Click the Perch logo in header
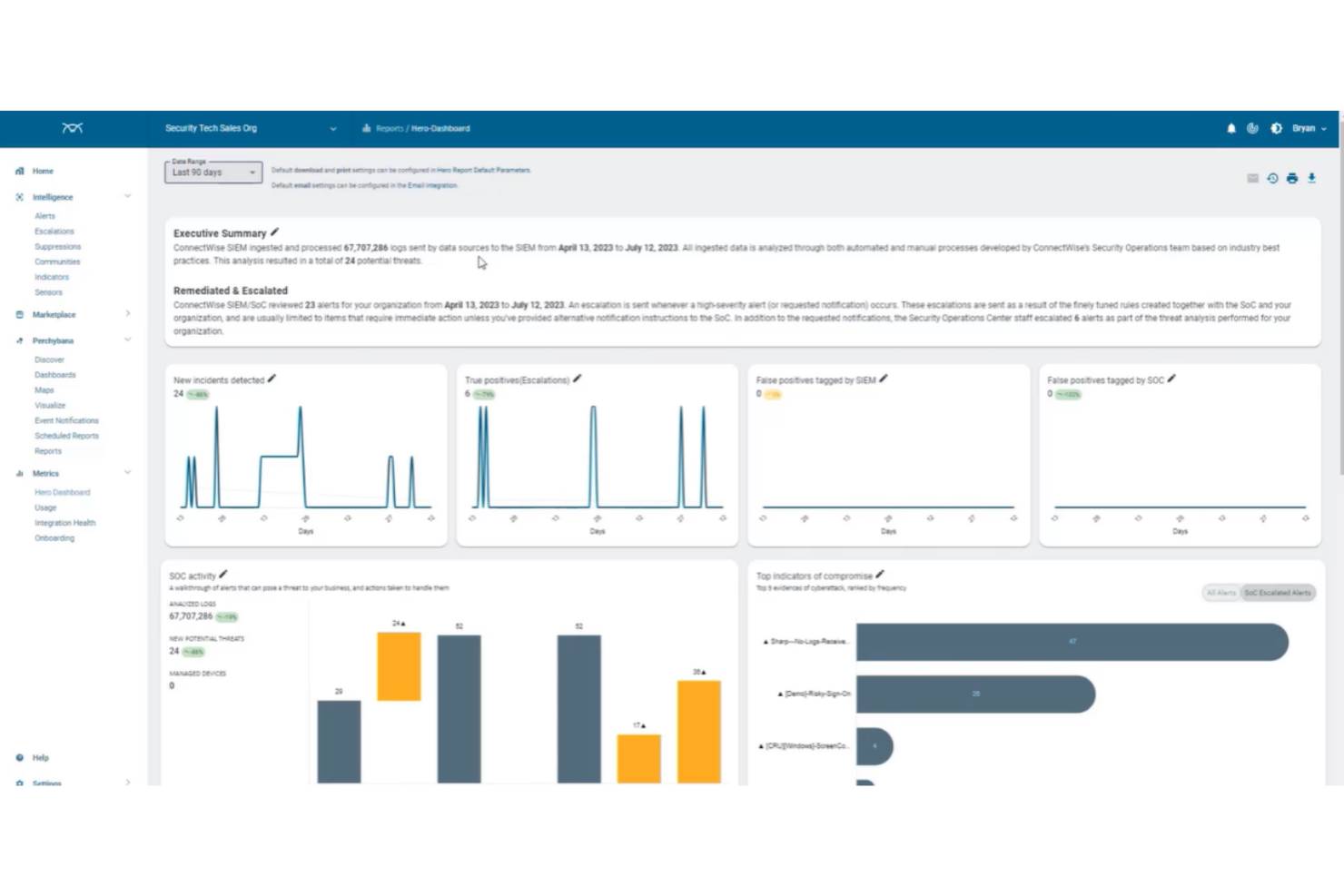This screenshot has width=1344, height=896. coord(73,128)
